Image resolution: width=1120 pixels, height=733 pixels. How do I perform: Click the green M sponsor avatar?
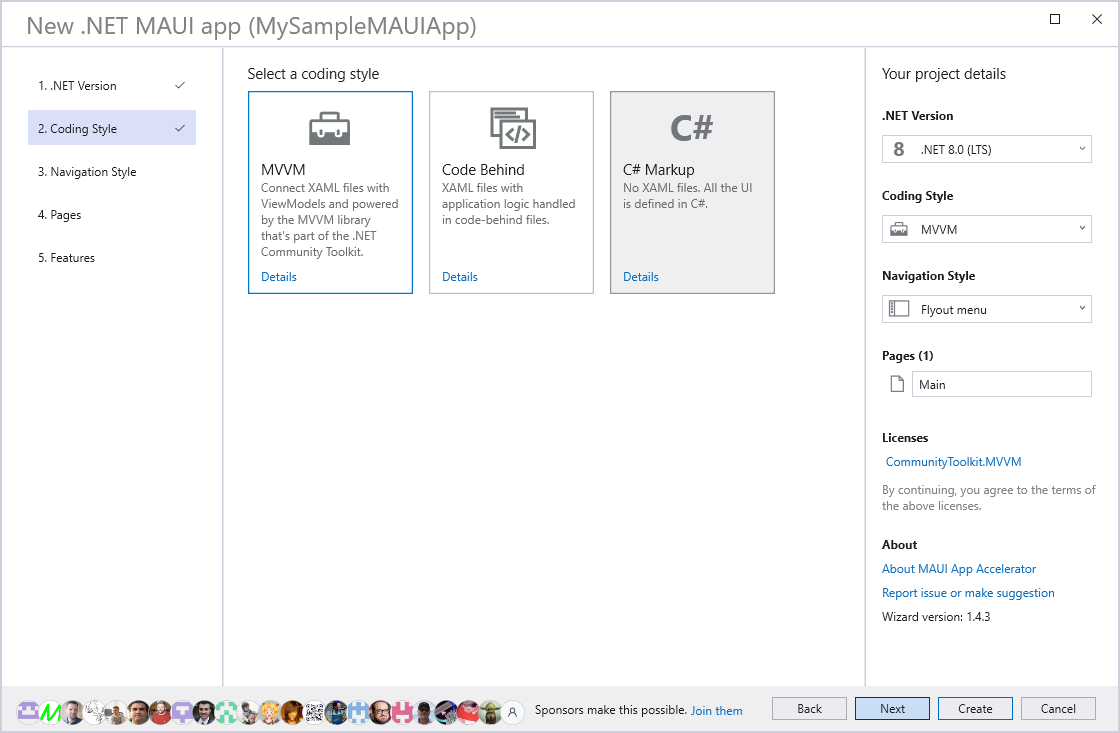pos(50,712)
